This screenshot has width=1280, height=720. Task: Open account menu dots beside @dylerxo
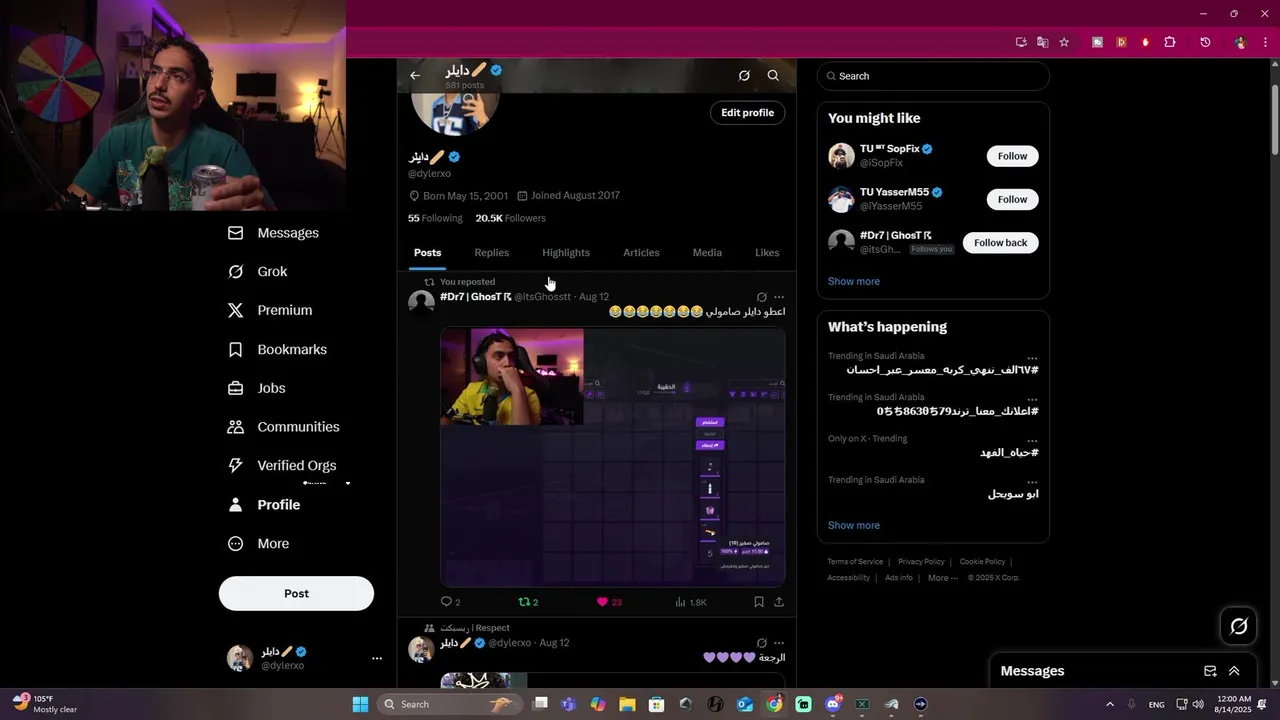click(x=377, y=658)
